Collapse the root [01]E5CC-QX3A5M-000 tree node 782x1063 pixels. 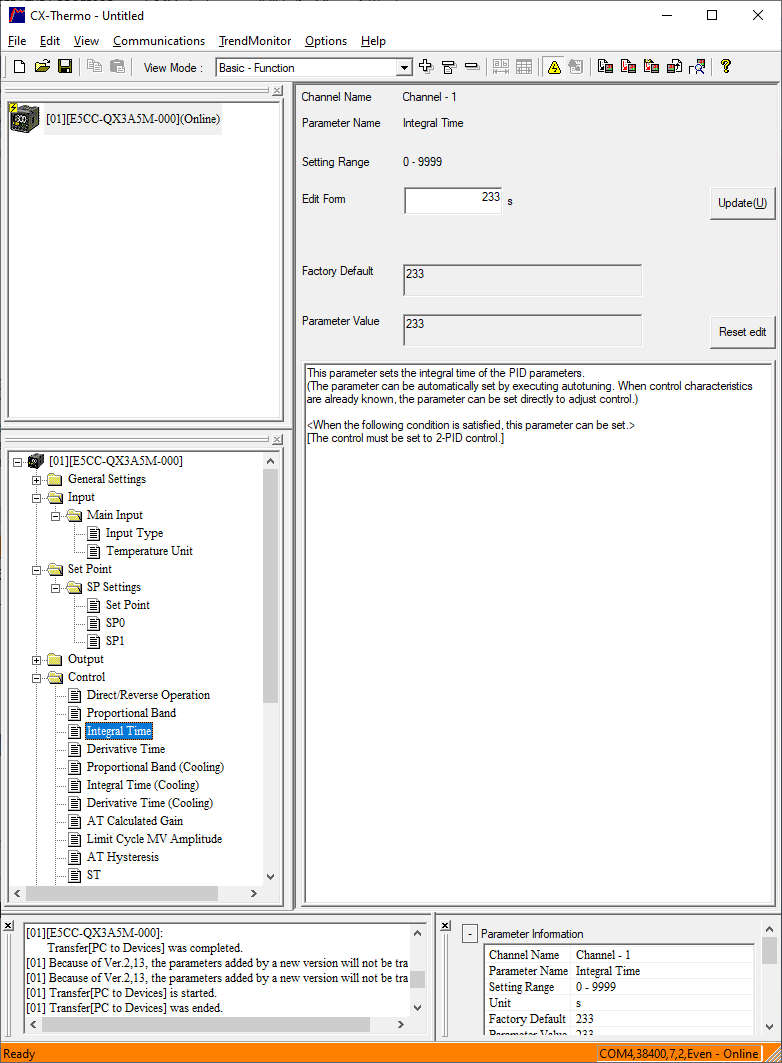tap(18, 462)
